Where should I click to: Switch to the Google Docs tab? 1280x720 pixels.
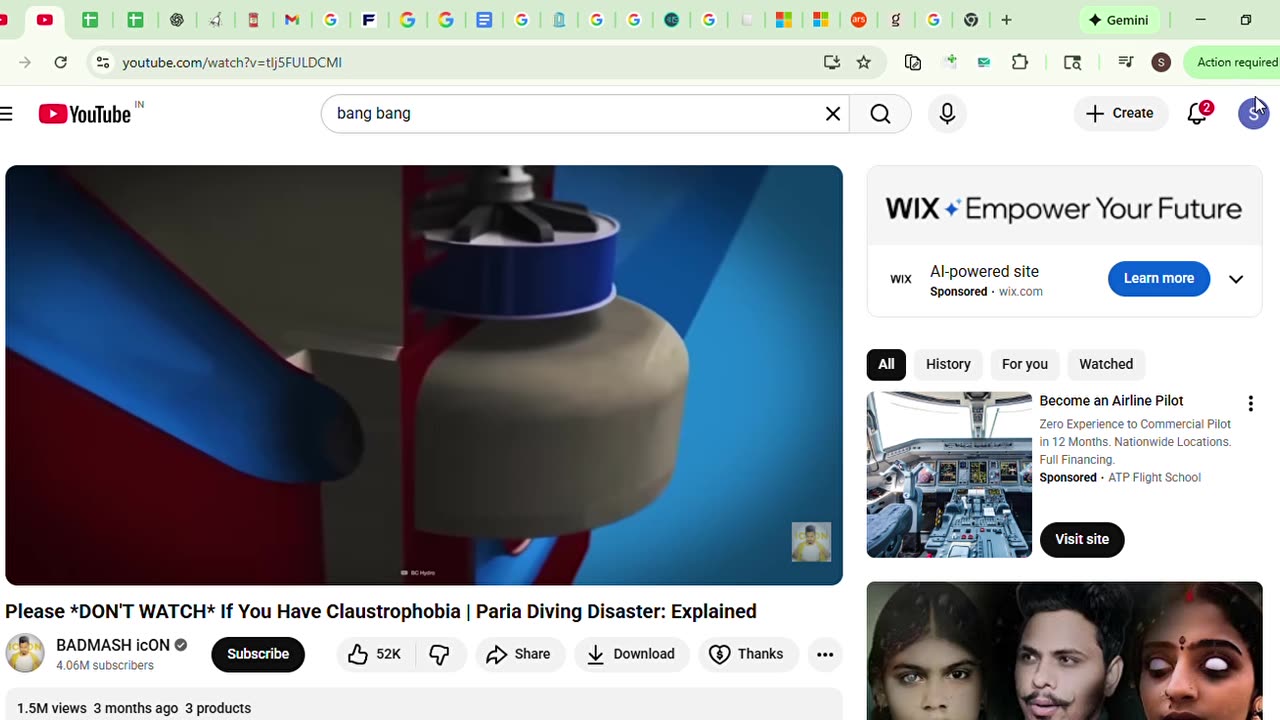coord(484,20)
